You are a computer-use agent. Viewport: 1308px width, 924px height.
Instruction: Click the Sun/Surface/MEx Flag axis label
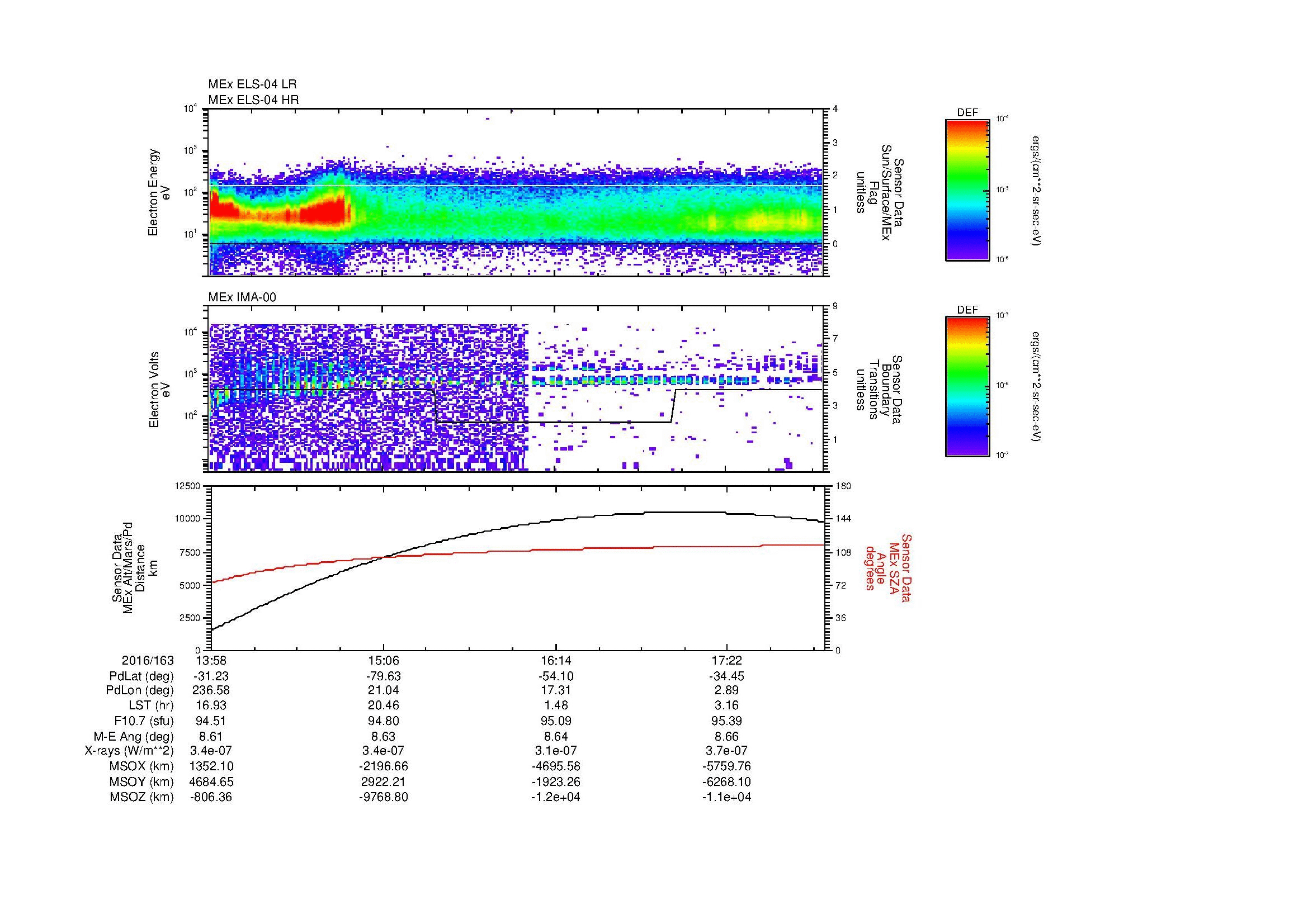pyautogui.click(x=880, y=192)
